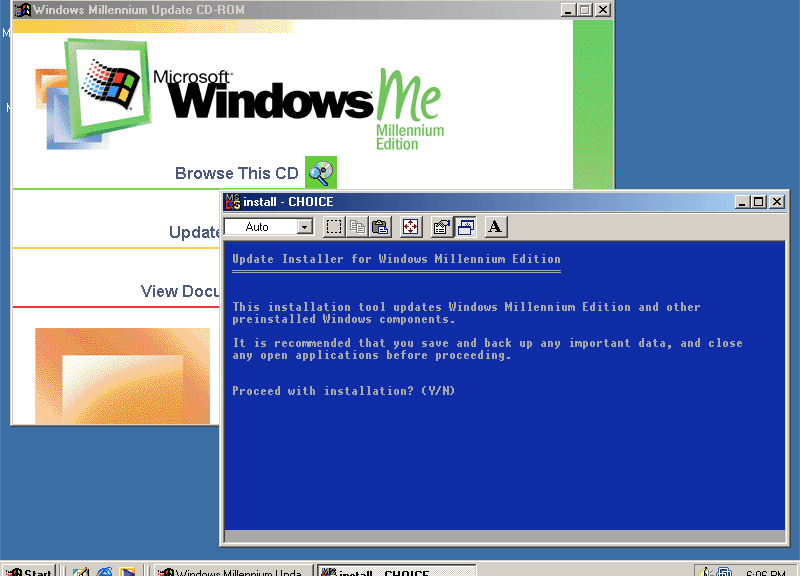The height and width of the screenshot is (576, 800).
Task: Open the system menu icon of Windows Millennium Update window
Action: click(x=23, y=10)
